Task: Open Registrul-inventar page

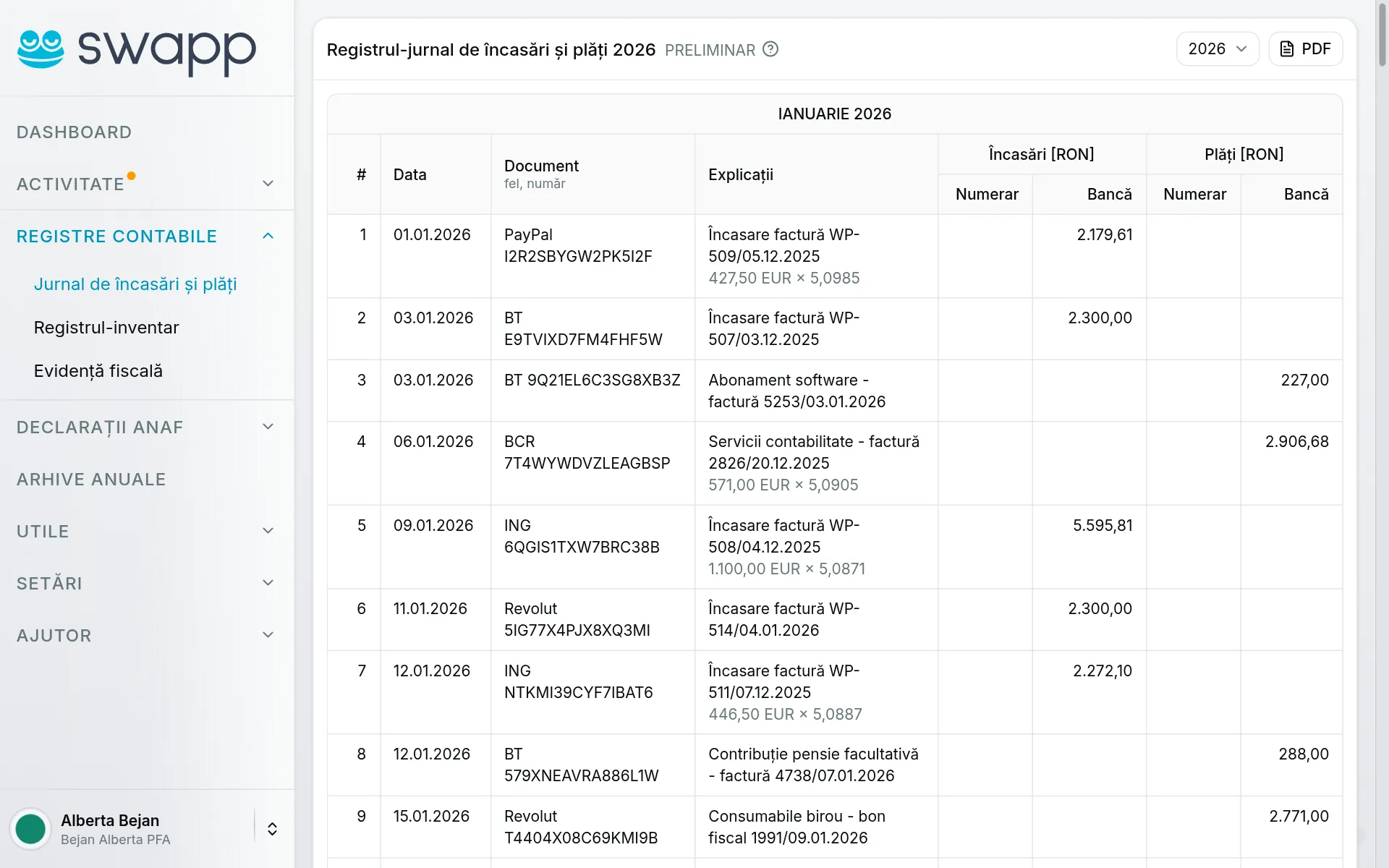Action: coord(106,328)
